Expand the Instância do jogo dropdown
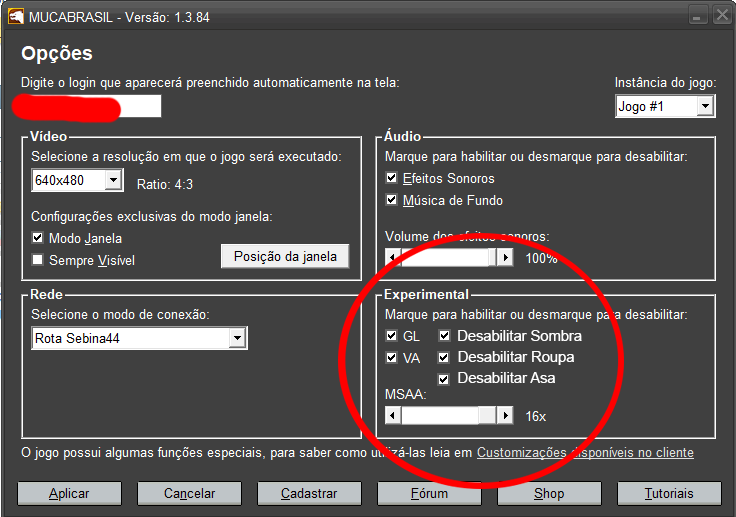Screen dimensions: 736x517 click(x=705, y=106)
